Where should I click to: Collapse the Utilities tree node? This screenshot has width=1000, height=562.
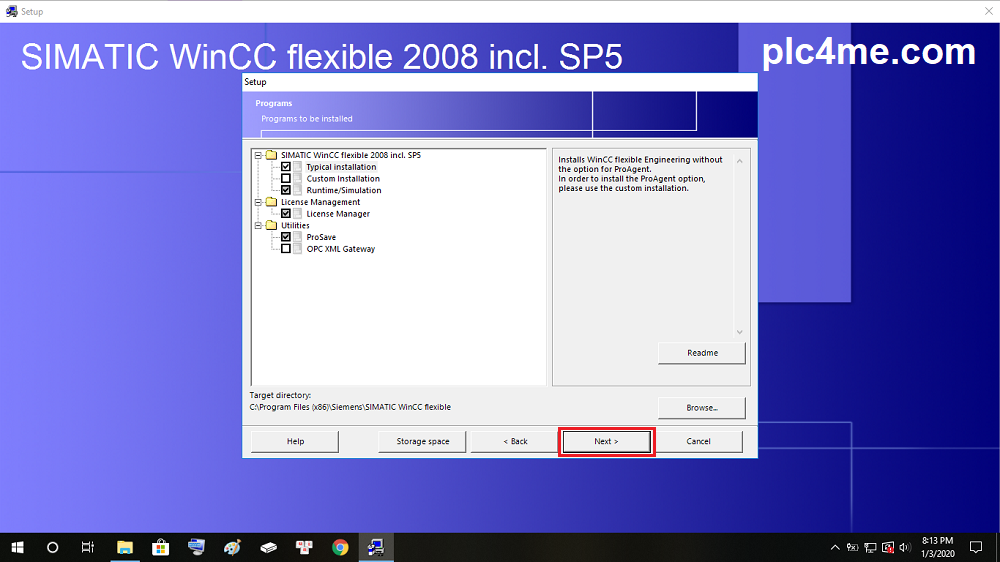point(258,225)
